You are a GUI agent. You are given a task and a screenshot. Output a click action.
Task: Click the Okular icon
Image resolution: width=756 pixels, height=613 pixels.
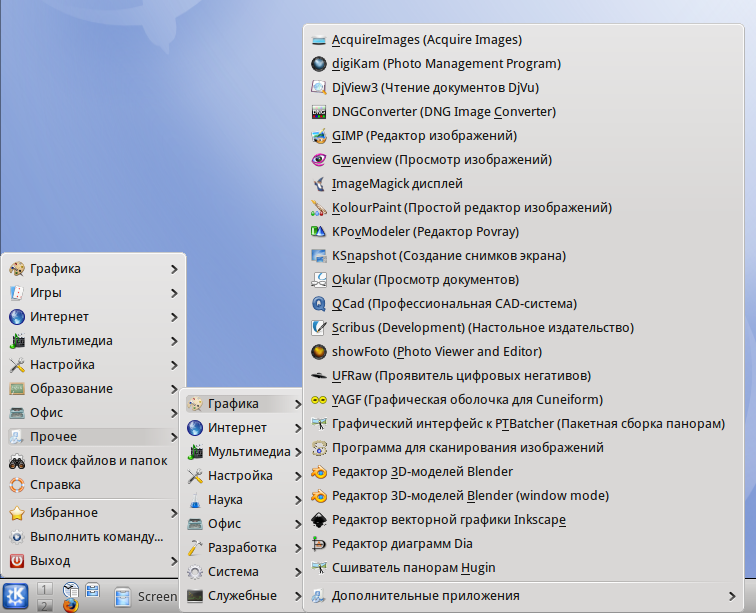(319, 280)
